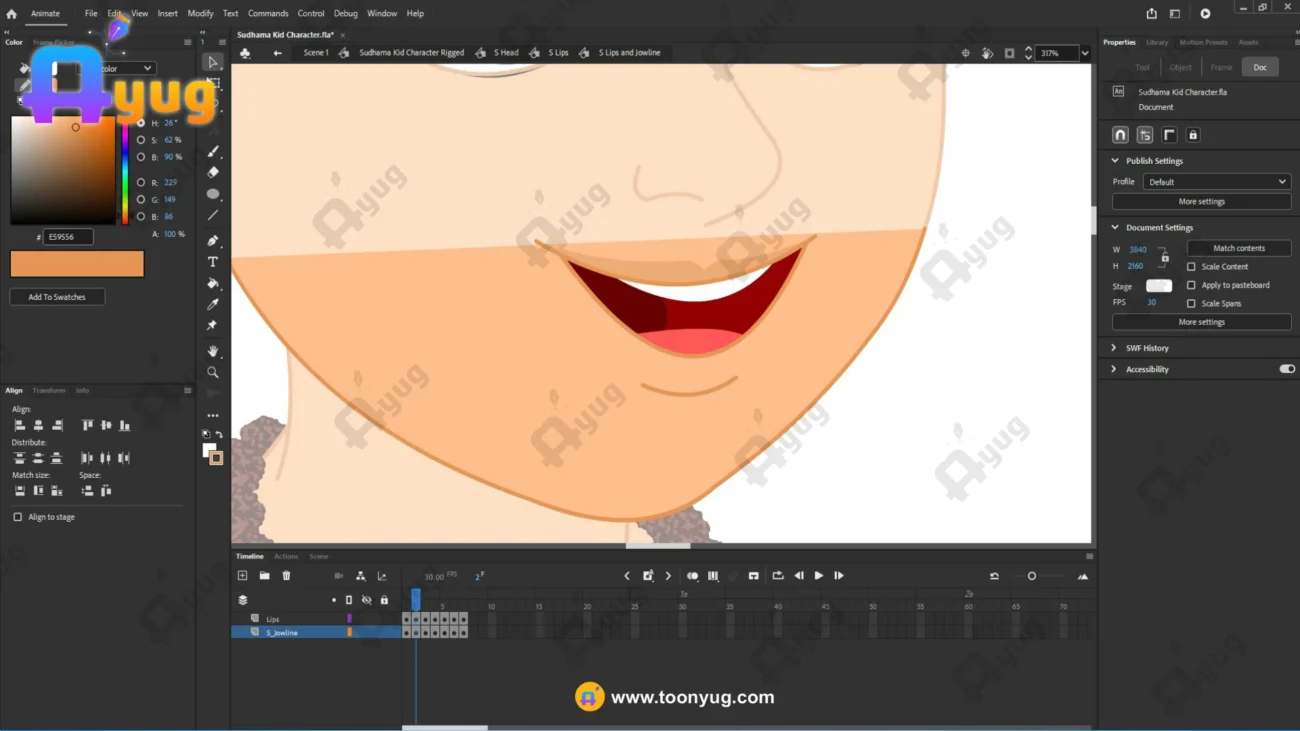
Task: Select the Zoom magnifier tool
Action: 213,372
